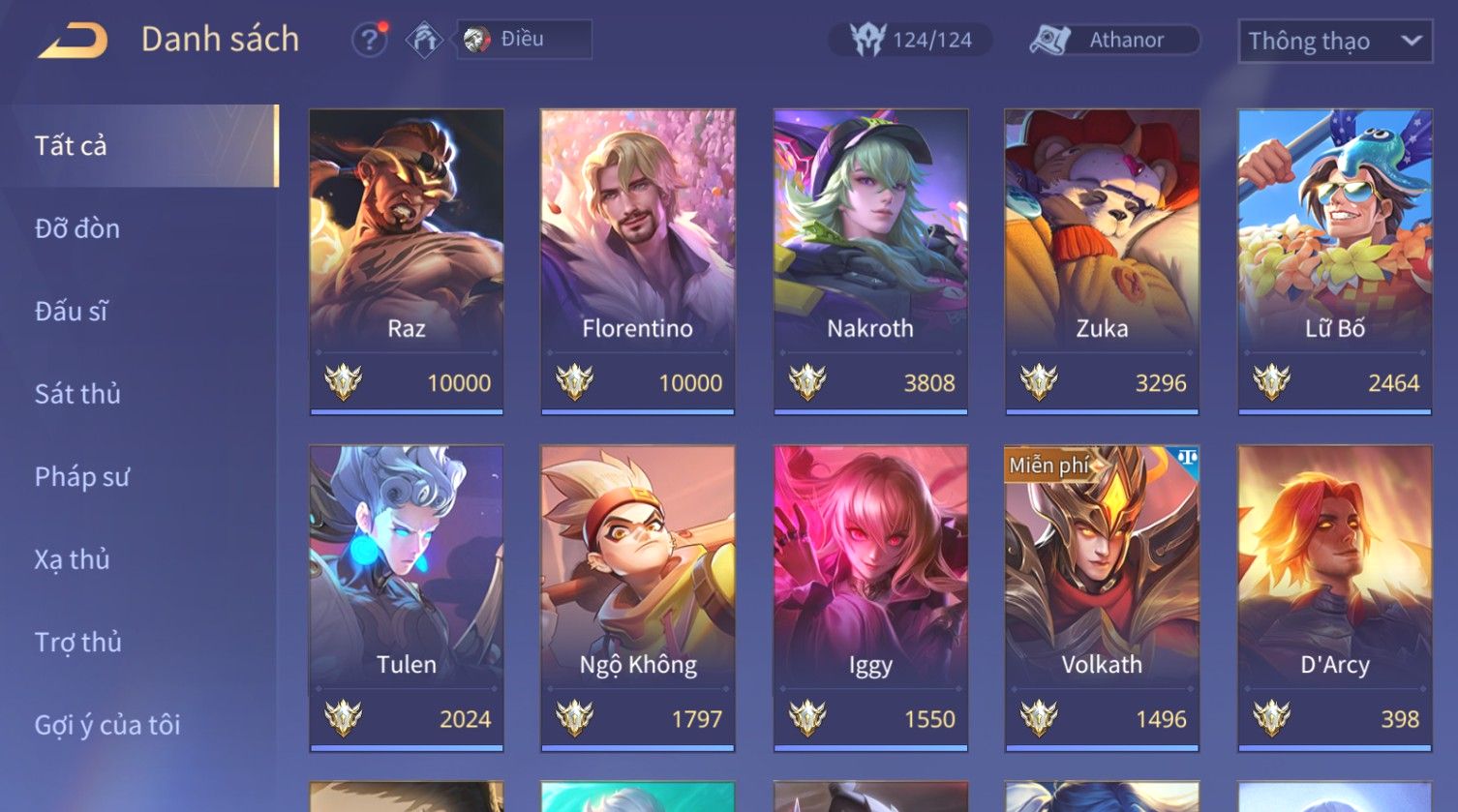Open the Thông thạo sort dropdown

coord(1335,41)
